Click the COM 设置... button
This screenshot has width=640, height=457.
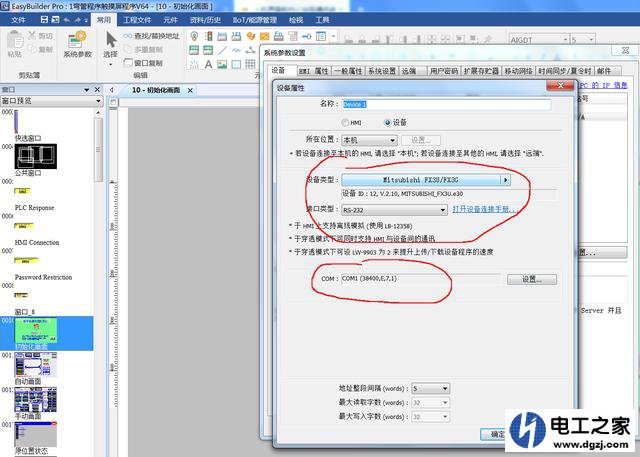pos(530,279)
